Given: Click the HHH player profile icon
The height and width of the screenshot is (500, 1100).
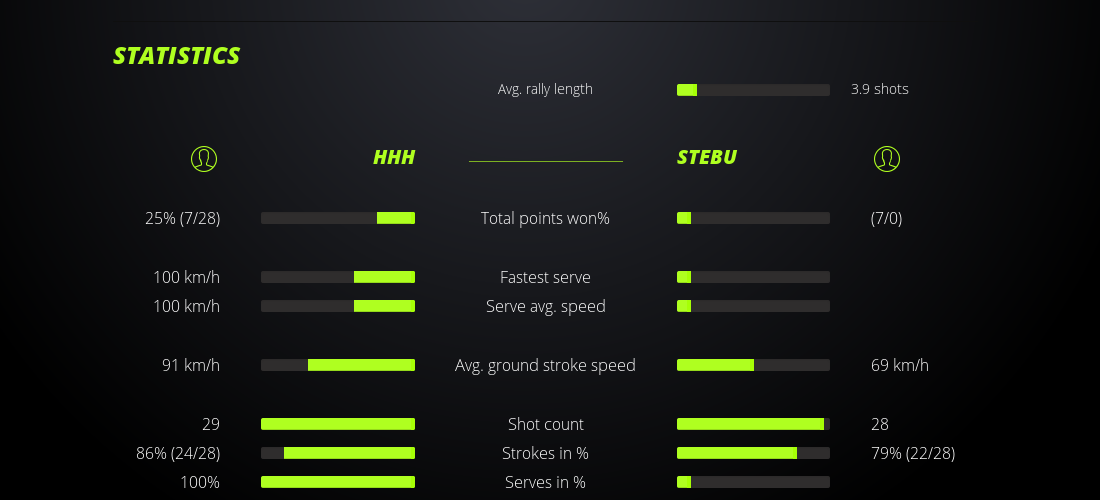Looking at the screenshot, I should (204, 159).
